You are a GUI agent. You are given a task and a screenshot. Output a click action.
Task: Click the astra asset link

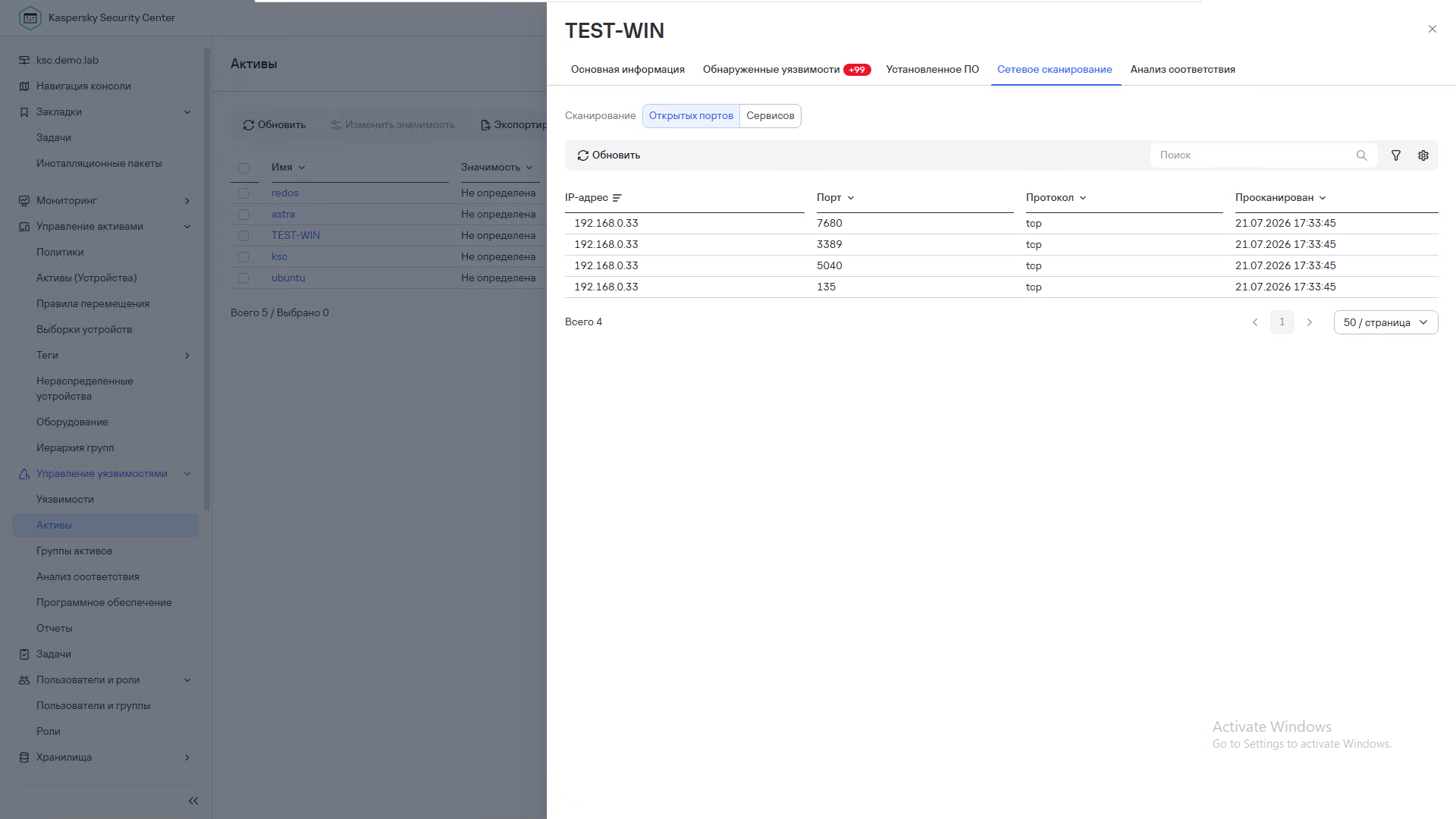click(284, 215)
